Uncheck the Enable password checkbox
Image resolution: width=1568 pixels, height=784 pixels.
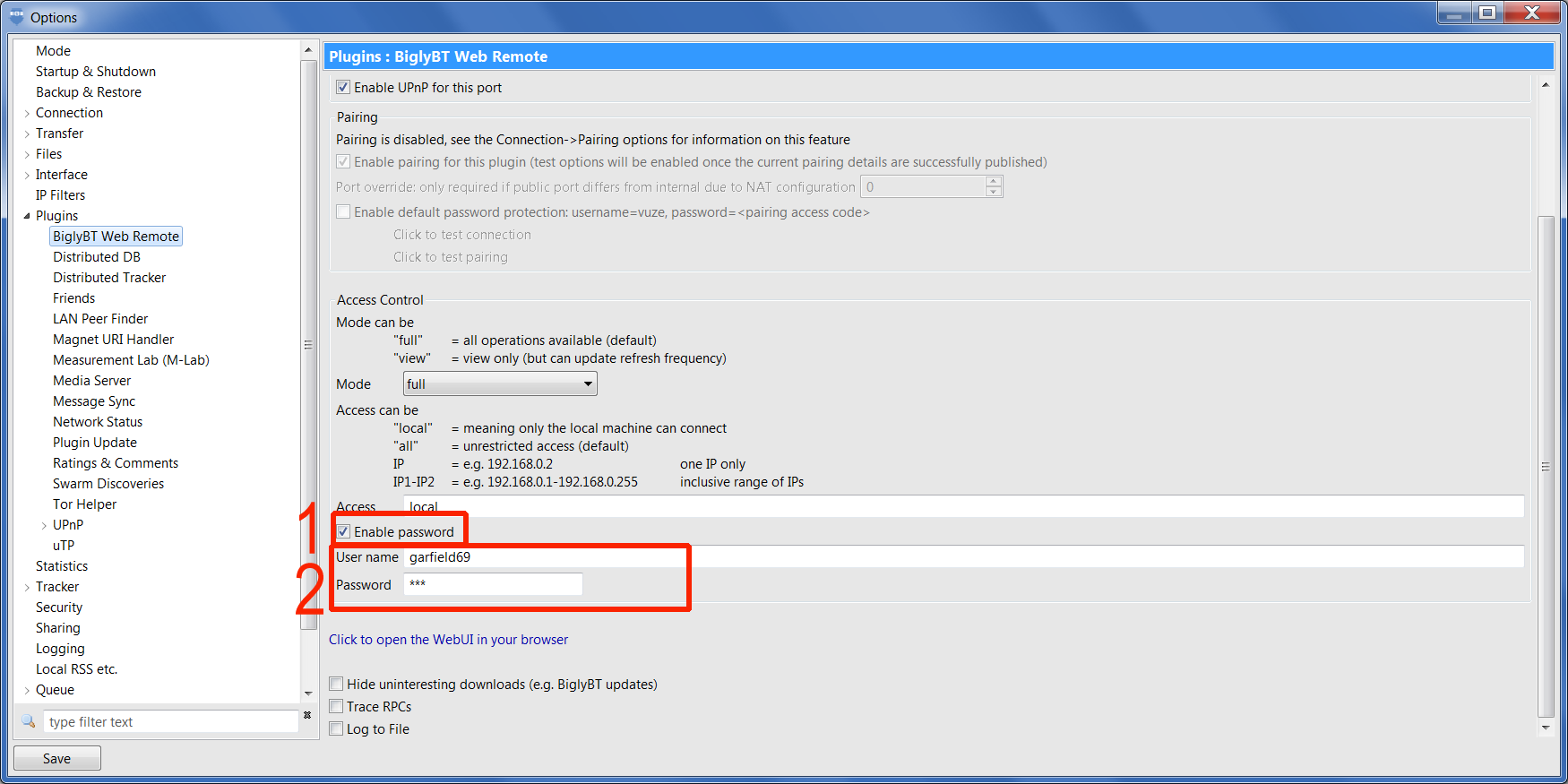pyautogui.click(x=343, y=531)
